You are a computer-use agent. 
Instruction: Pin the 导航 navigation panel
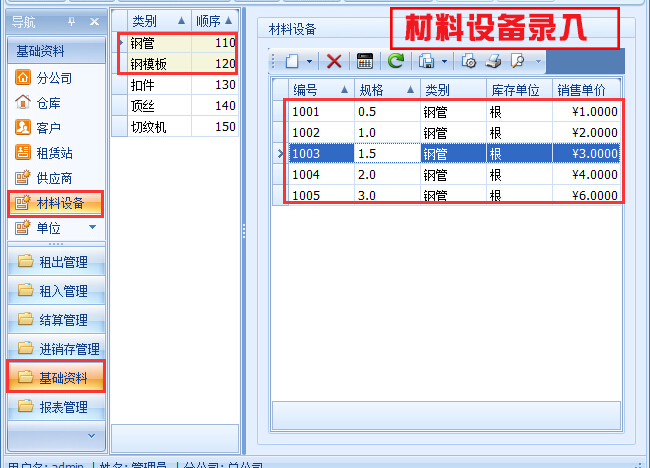pyautogui.click(x=71, y=22)
